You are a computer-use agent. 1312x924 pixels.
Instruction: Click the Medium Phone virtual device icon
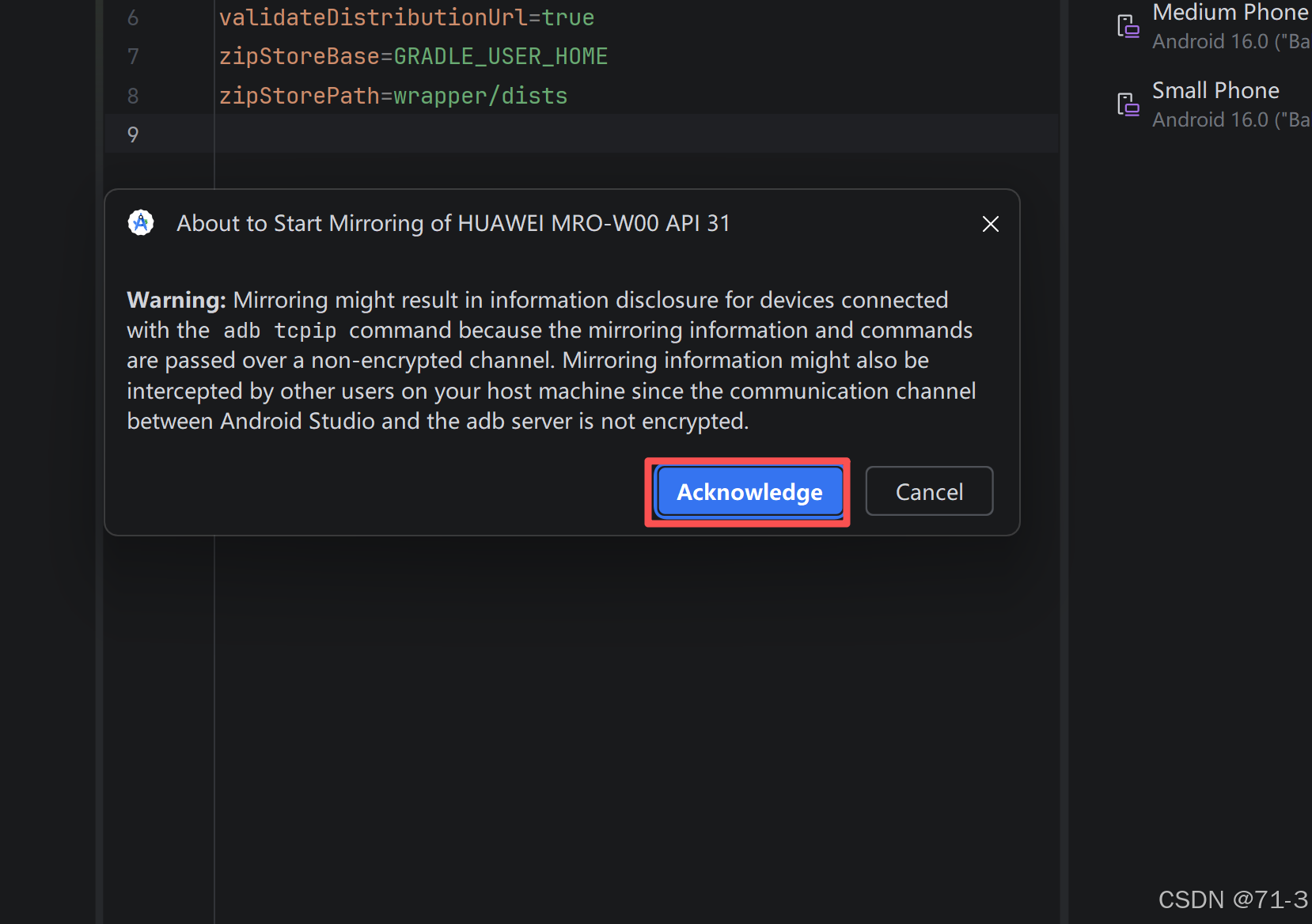pyautogui.click(x=1128, y=26)
